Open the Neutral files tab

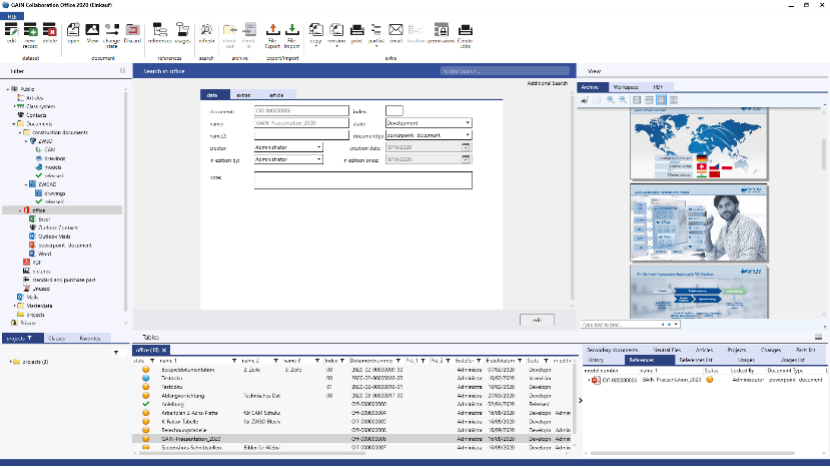point(666,350)
